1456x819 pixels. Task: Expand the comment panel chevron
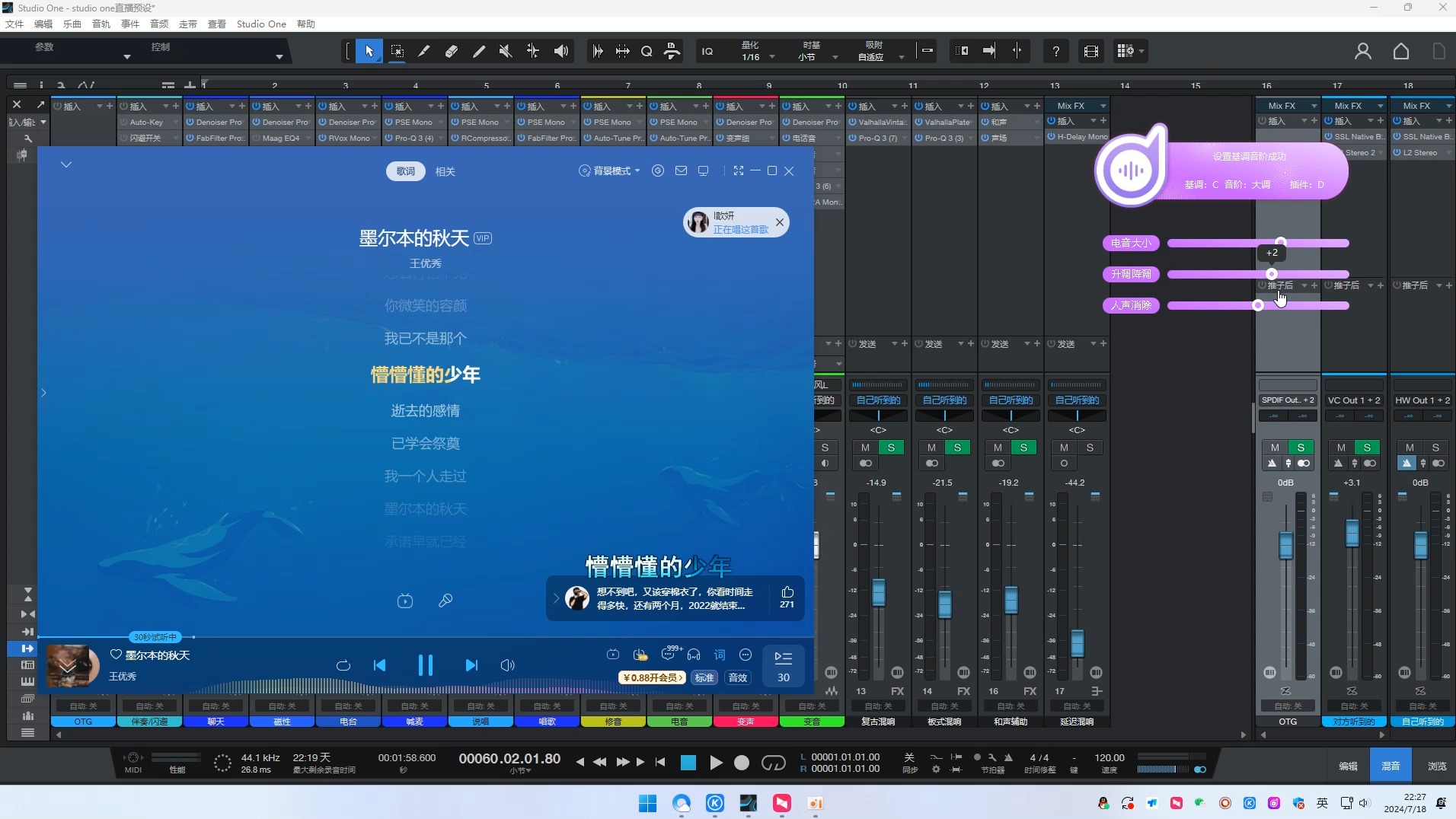(556, 598)
